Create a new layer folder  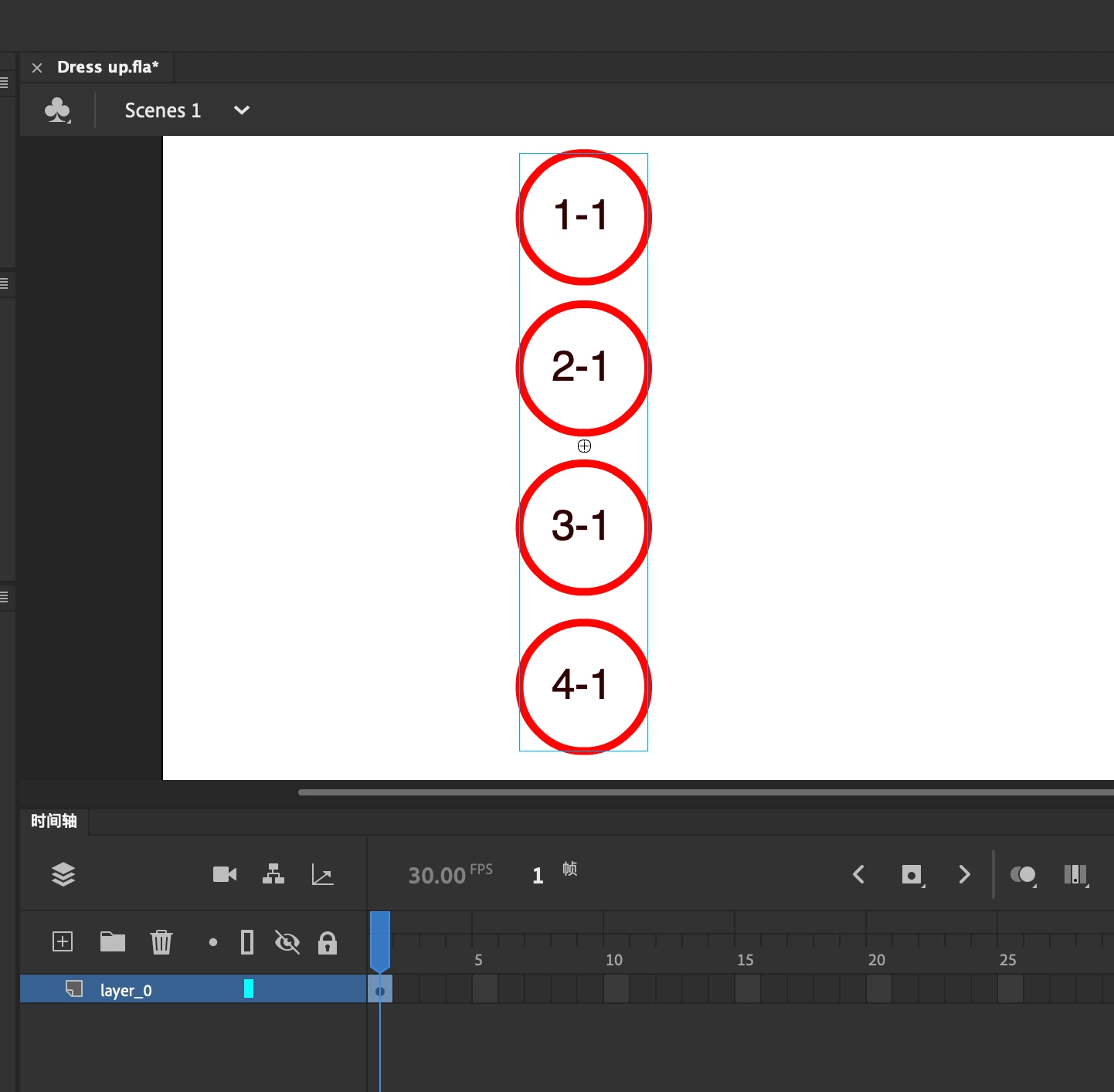(x=113, y=941)
